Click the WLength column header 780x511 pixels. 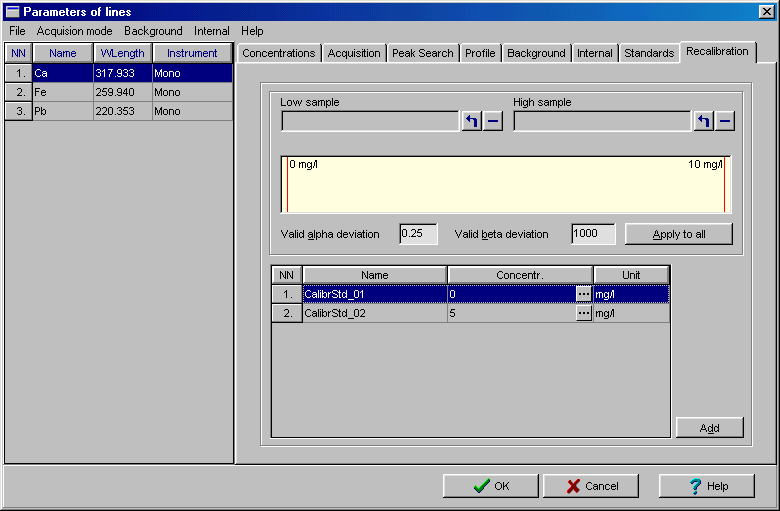pyautogui.click(x=122, y=53)
